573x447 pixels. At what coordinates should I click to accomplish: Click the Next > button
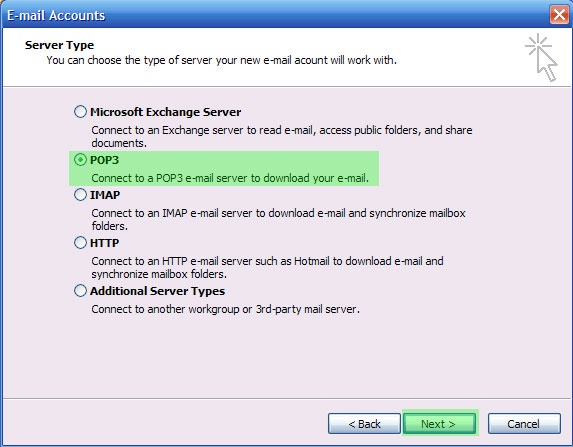(x=440, y=424)
